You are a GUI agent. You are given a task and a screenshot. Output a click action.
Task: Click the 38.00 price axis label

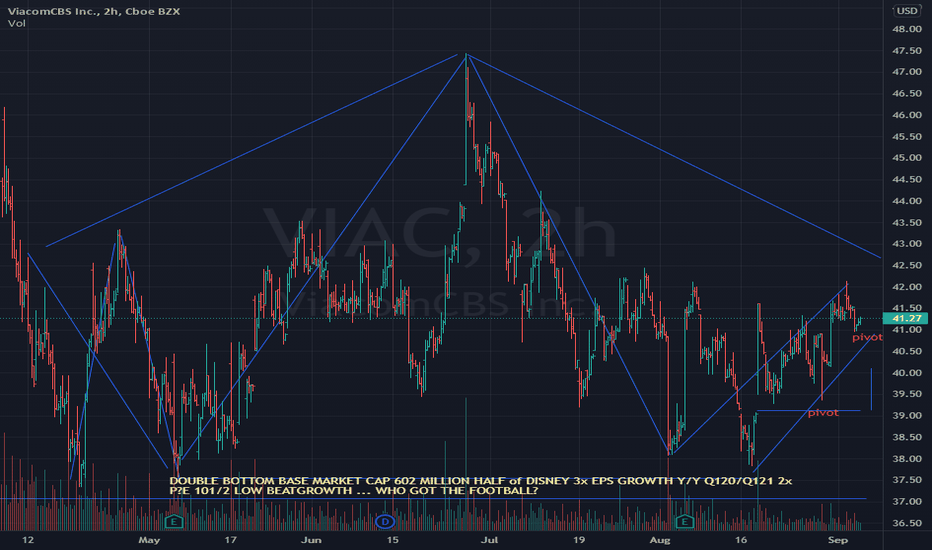pos(907,458)
